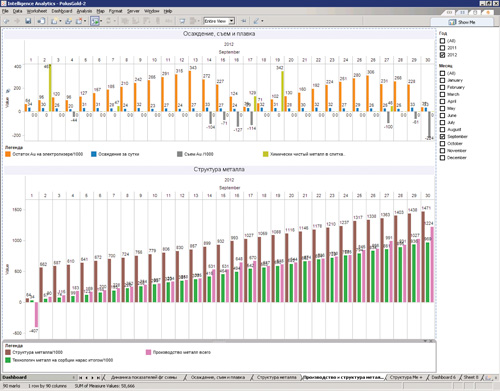Viewport: 500px width, 391px height.
Task: Open the clear sheet dropdown arrow
Action: (x=85, y=21)
